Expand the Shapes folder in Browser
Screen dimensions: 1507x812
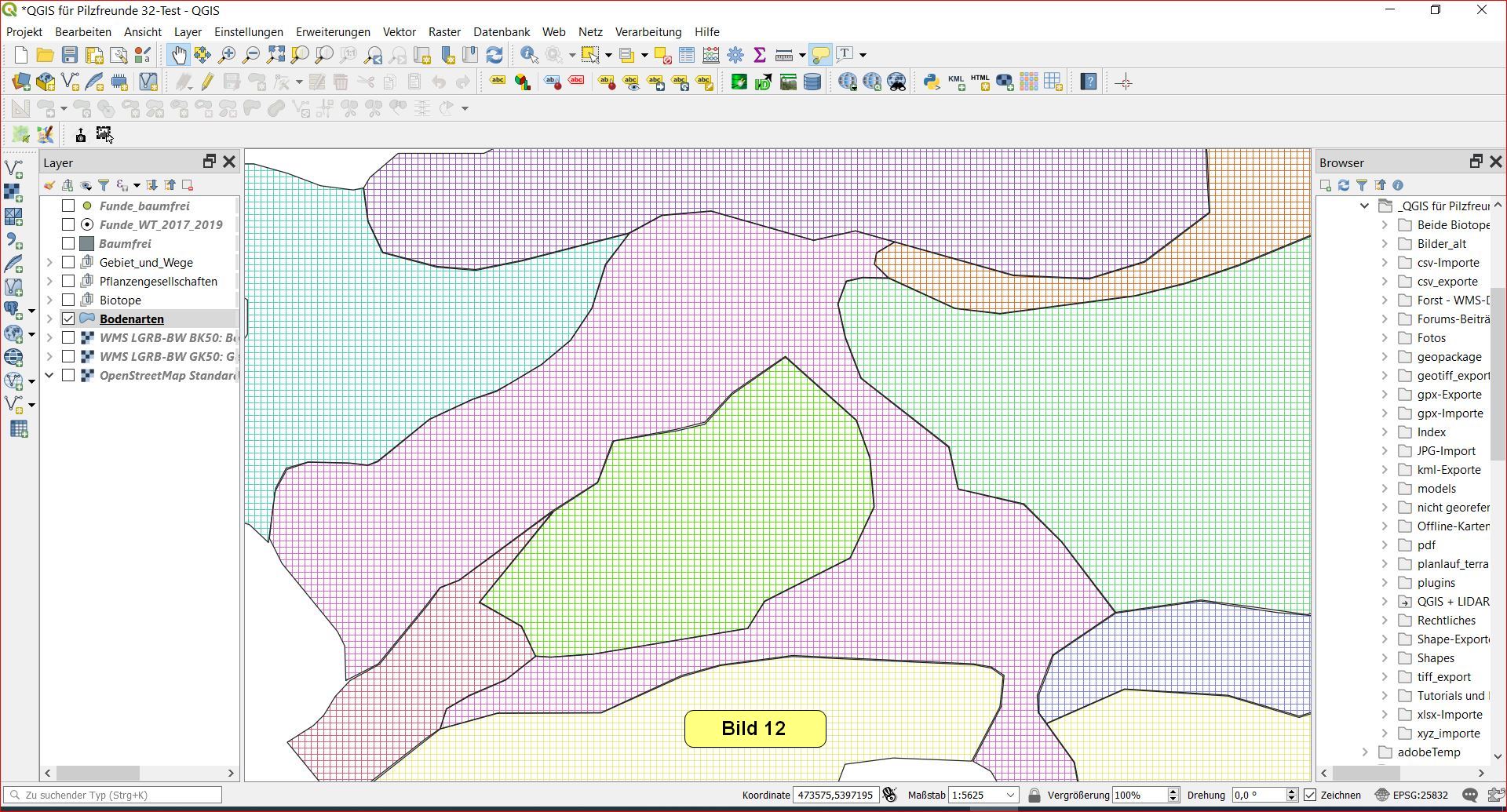1385,658
